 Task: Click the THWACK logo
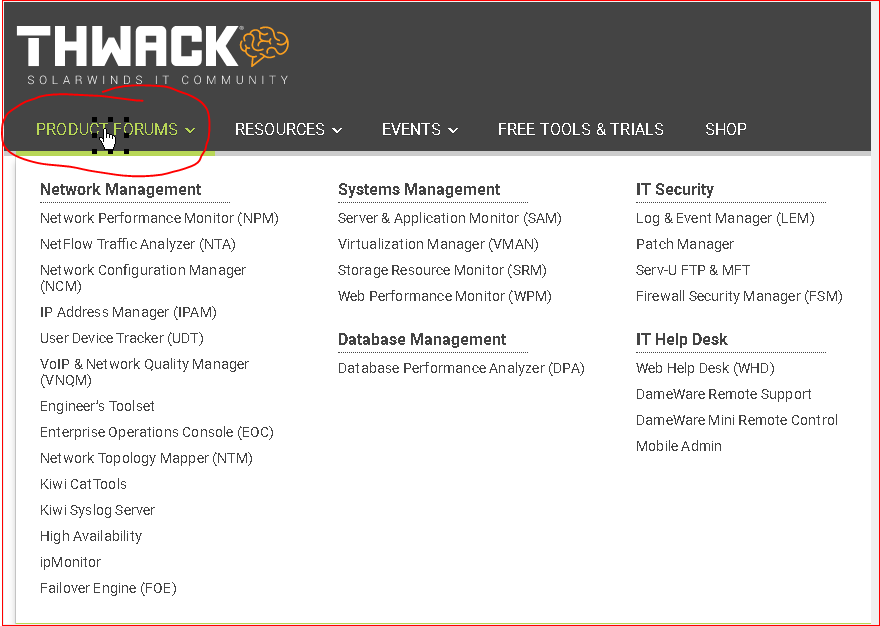click(x=153, y=54)
